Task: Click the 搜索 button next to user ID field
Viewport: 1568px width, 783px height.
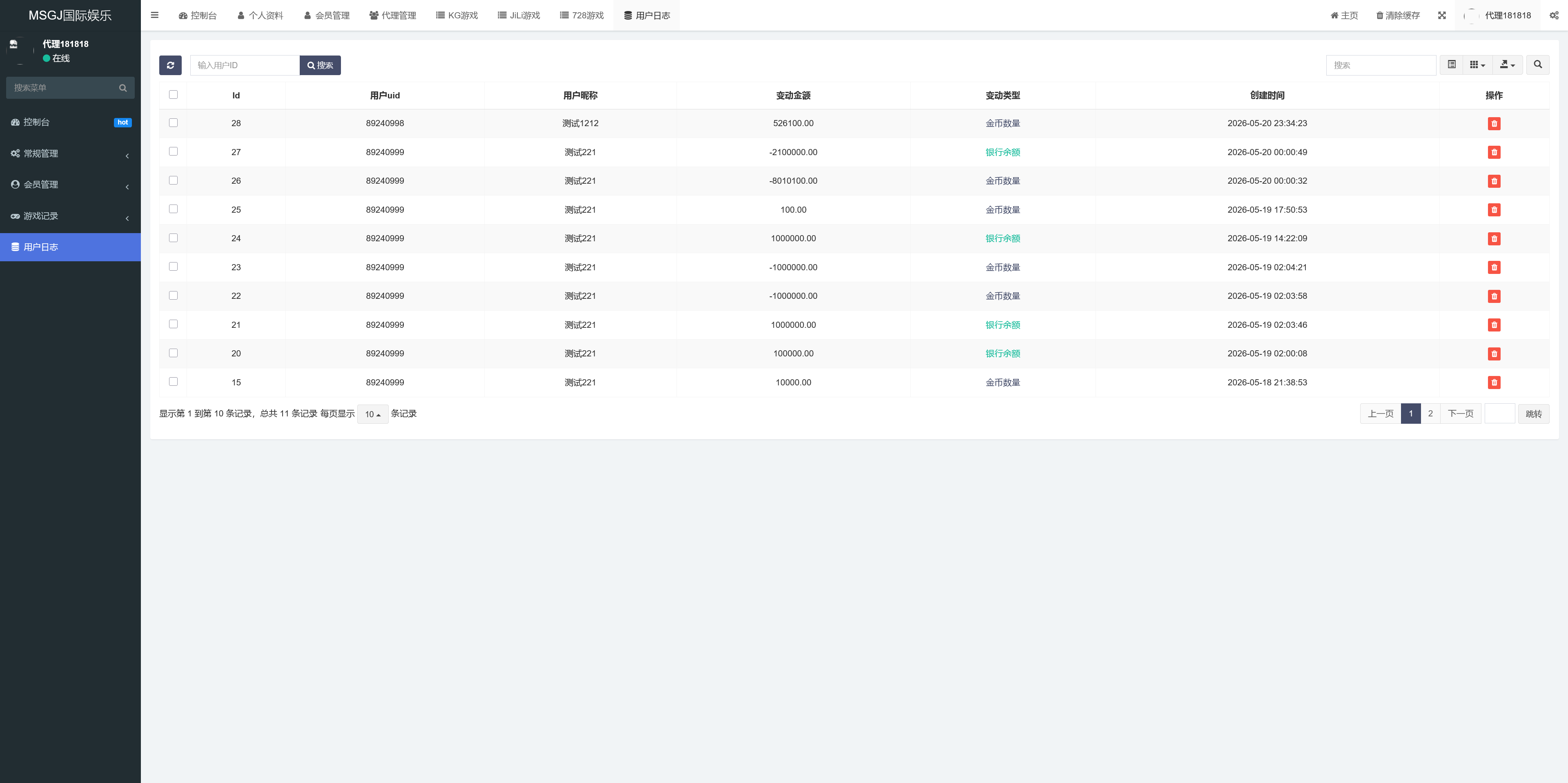Action: (x=320, y=65)
